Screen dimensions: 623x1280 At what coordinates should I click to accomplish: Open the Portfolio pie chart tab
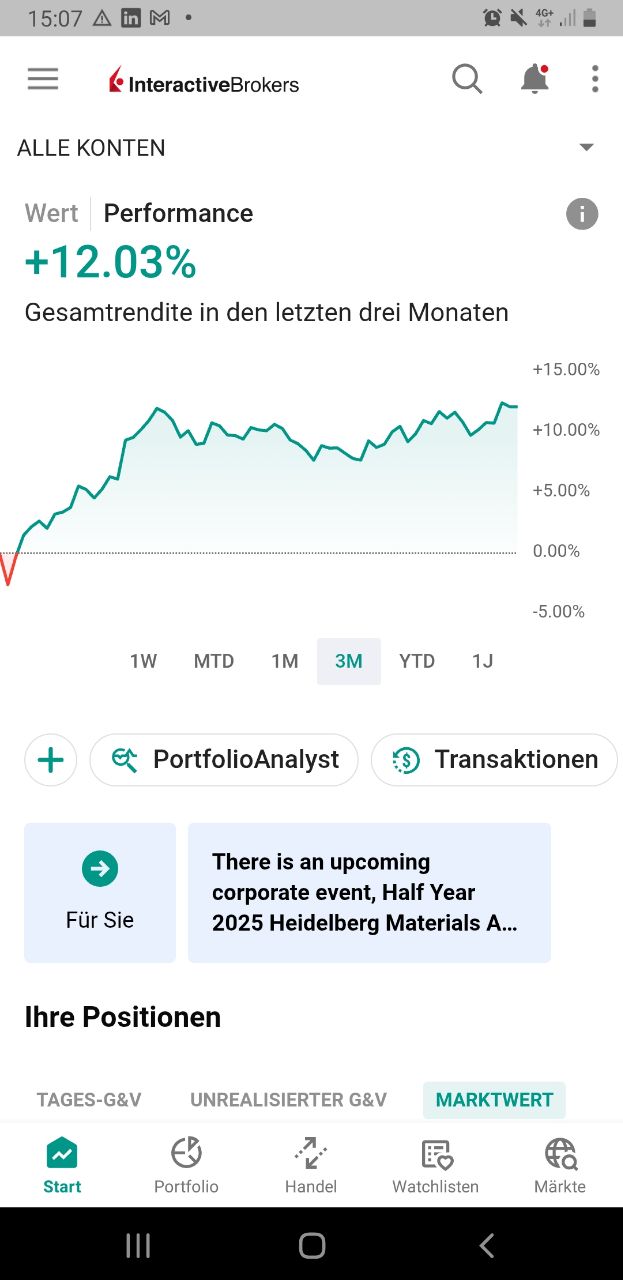pyautogui.click(x=186, y=1166)
